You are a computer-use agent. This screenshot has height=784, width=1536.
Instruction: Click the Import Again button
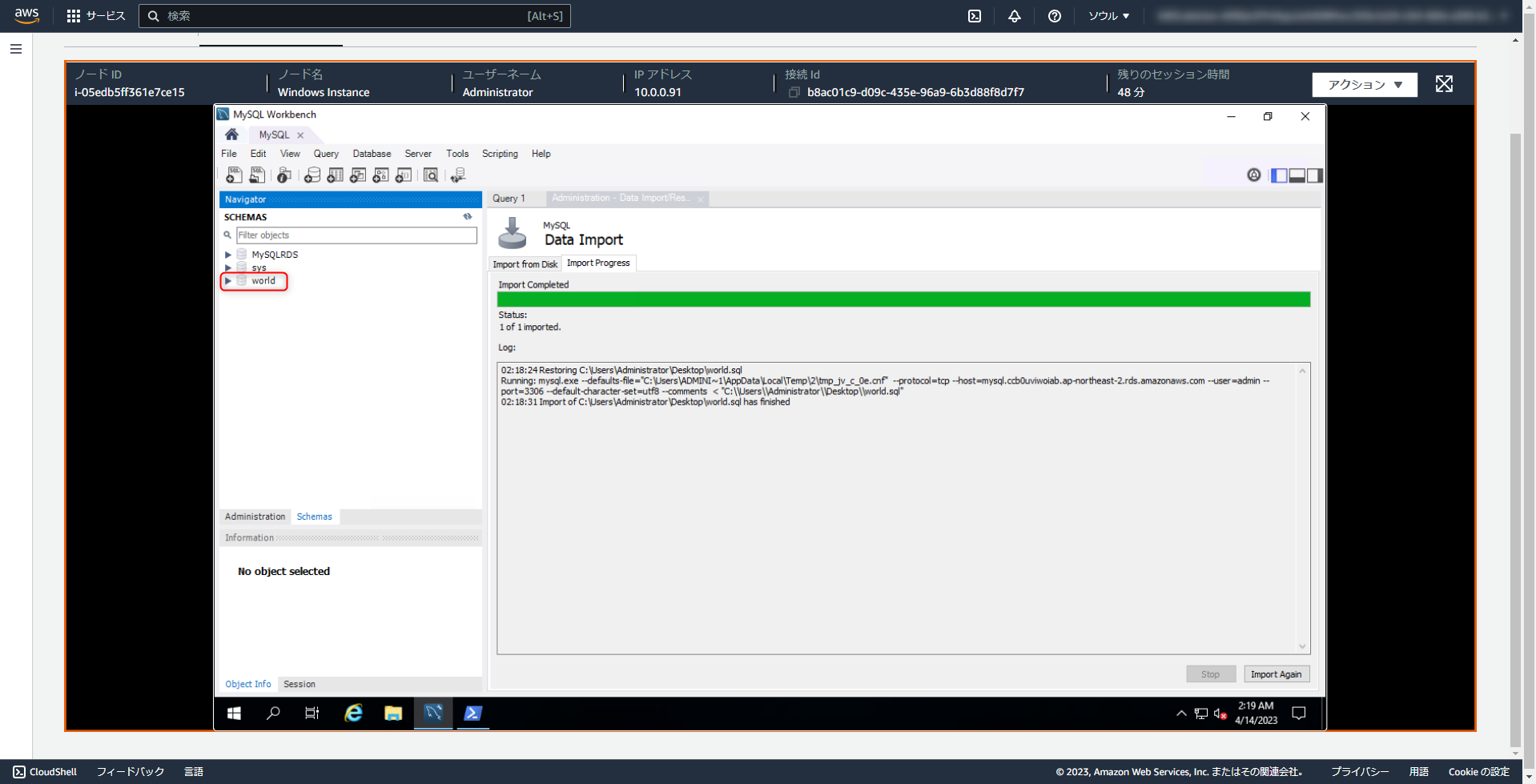(x=1277, y=673)
